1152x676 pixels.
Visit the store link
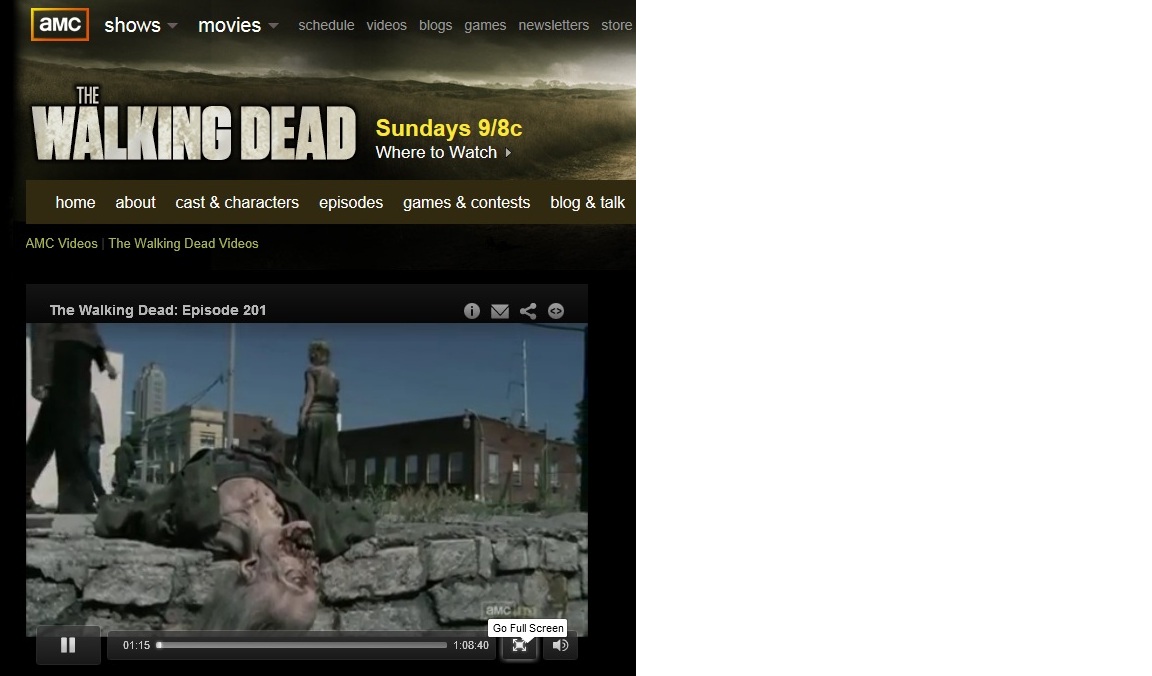(616, 25)
